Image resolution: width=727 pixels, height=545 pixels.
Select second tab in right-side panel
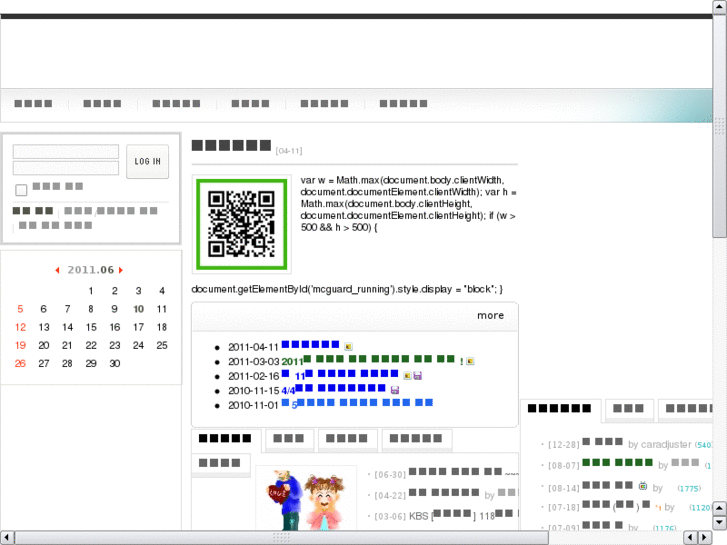(x=629, y=409)
